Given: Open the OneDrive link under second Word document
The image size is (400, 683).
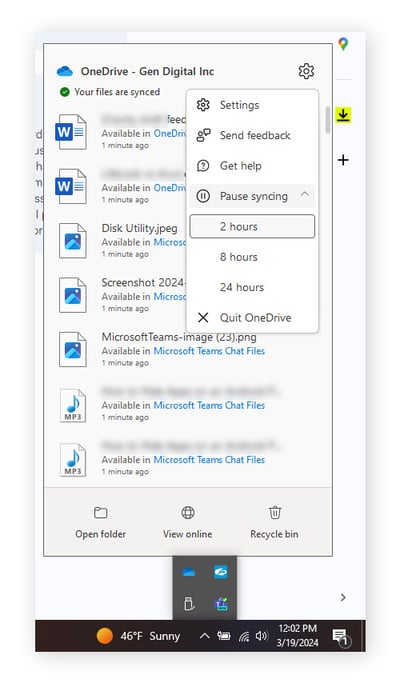Looking at the screenshot, I should pos(170,188).
